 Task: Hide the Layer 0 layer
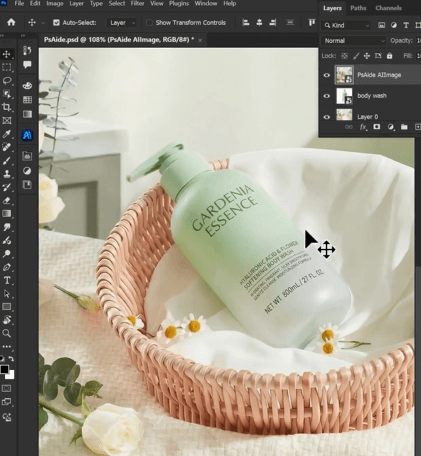[327, 117]
